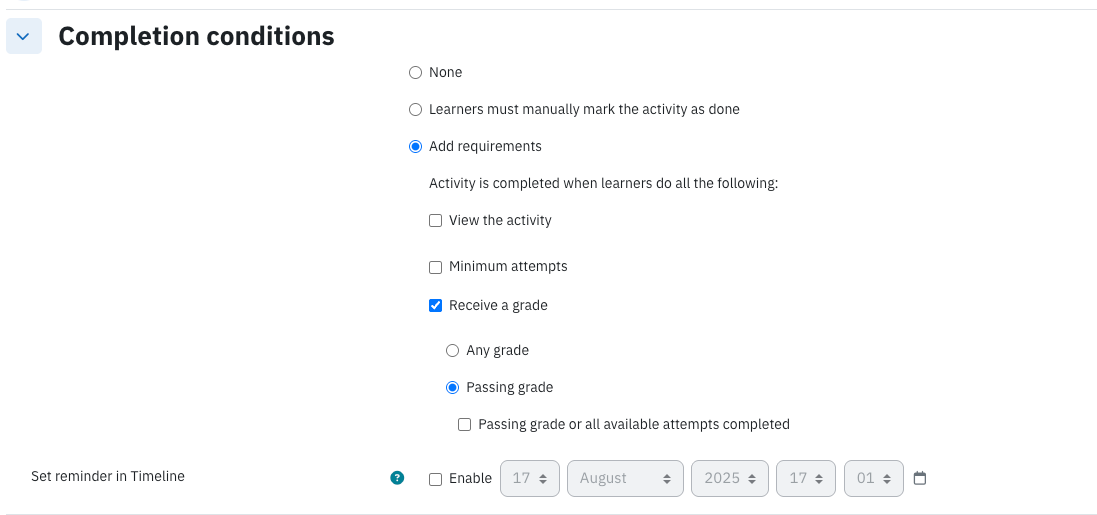Check Passing grade or all attempts completed

465,424
